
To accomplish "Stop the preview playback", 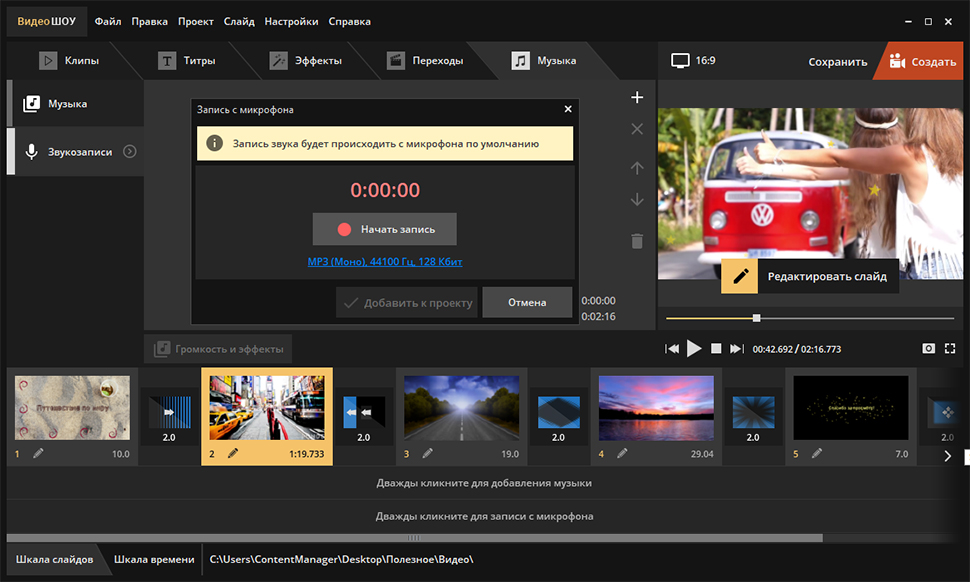I will click(716, 348).
